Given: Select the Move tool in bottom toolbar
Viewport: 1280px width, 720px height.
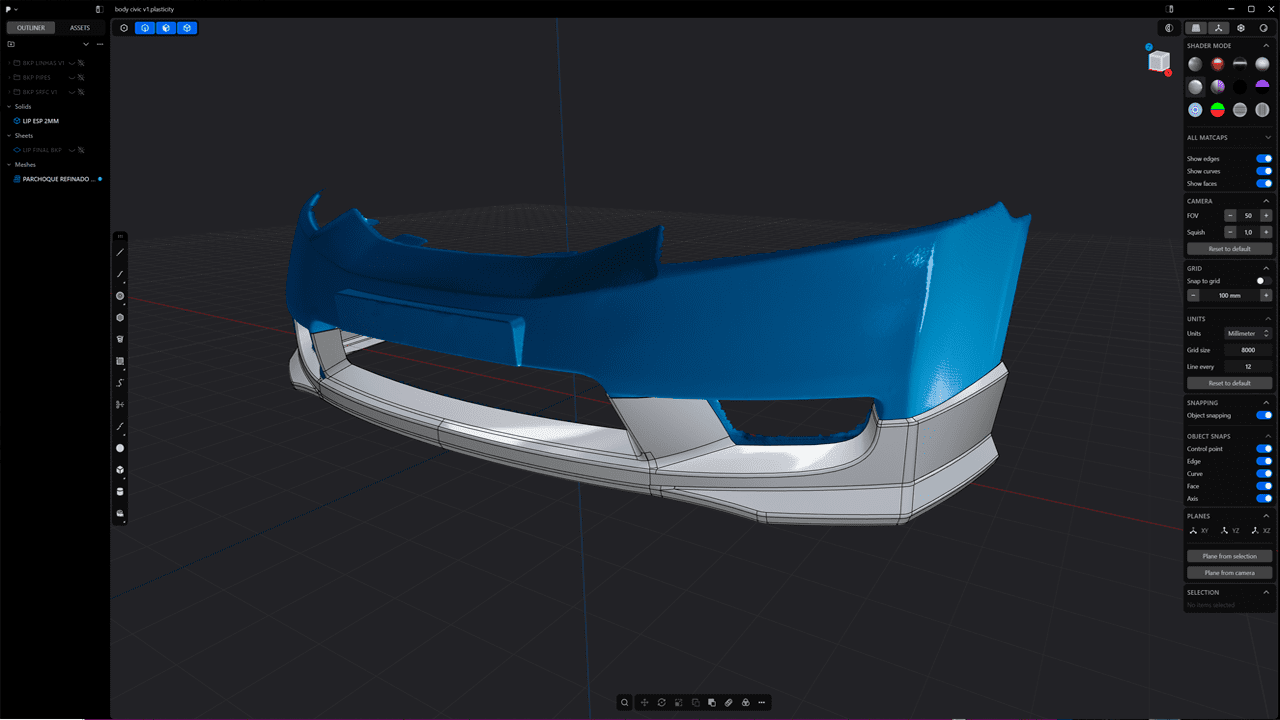Looking at the screenshot, I should coord(645,702).
